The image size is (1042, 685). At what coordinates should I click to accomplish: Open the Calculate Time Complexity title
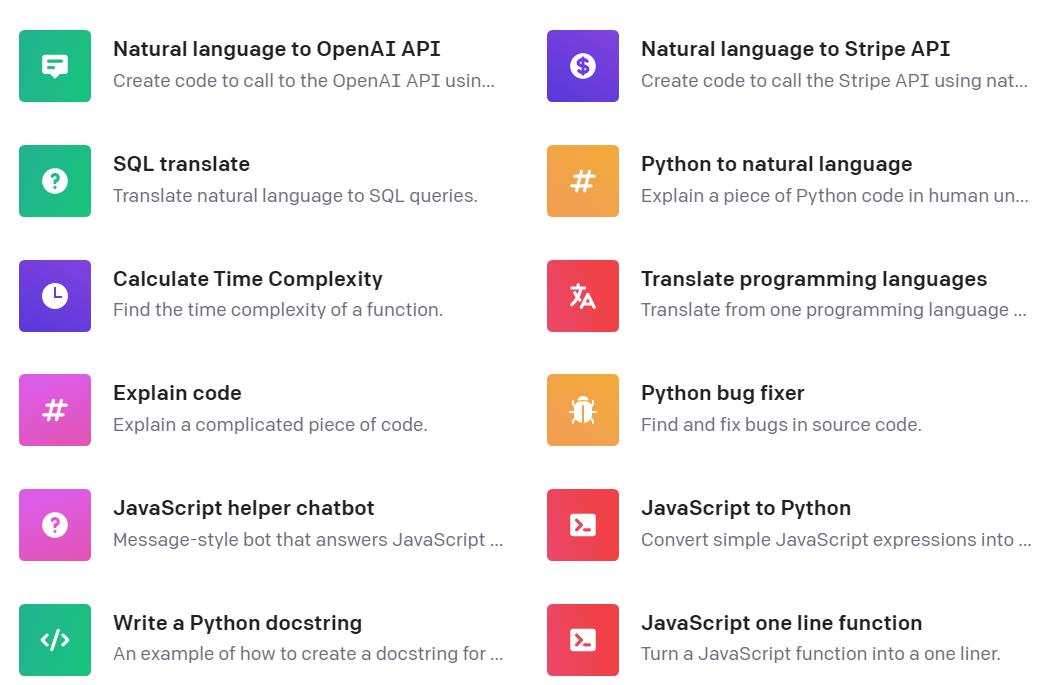(248, 279)
